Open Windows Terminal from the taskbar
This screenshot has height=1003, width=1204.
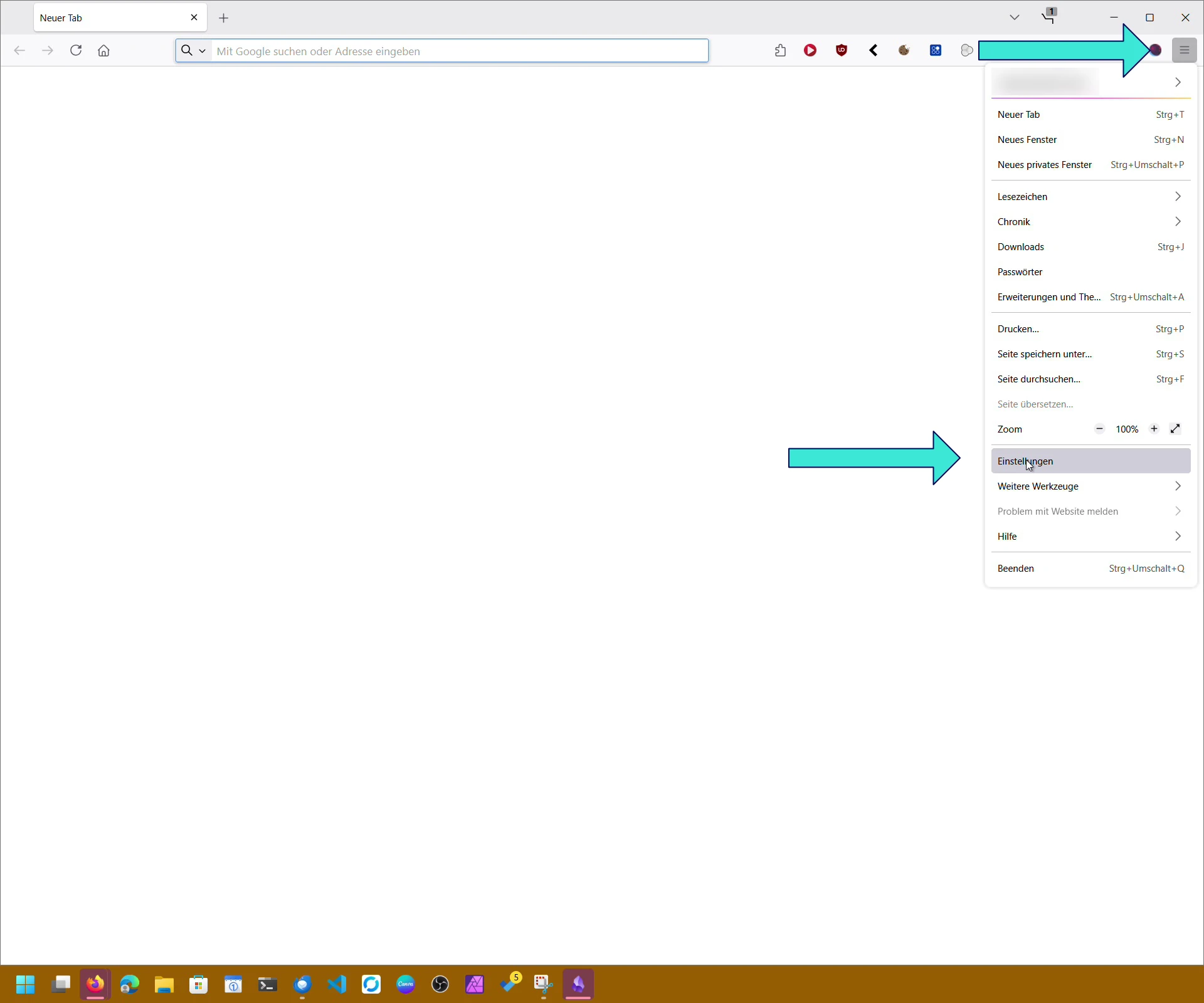coord(268,985)
